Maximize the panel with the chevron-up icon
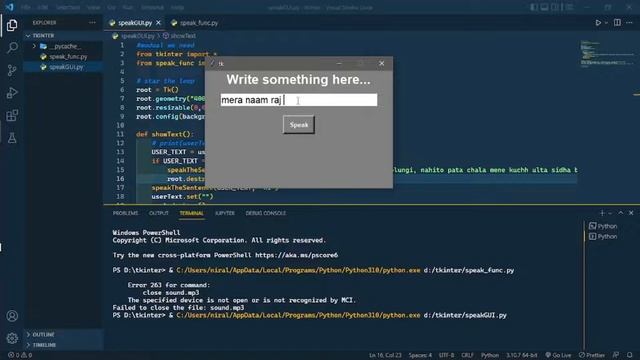The height and width of the screenshot is (360, 640). 621,213
